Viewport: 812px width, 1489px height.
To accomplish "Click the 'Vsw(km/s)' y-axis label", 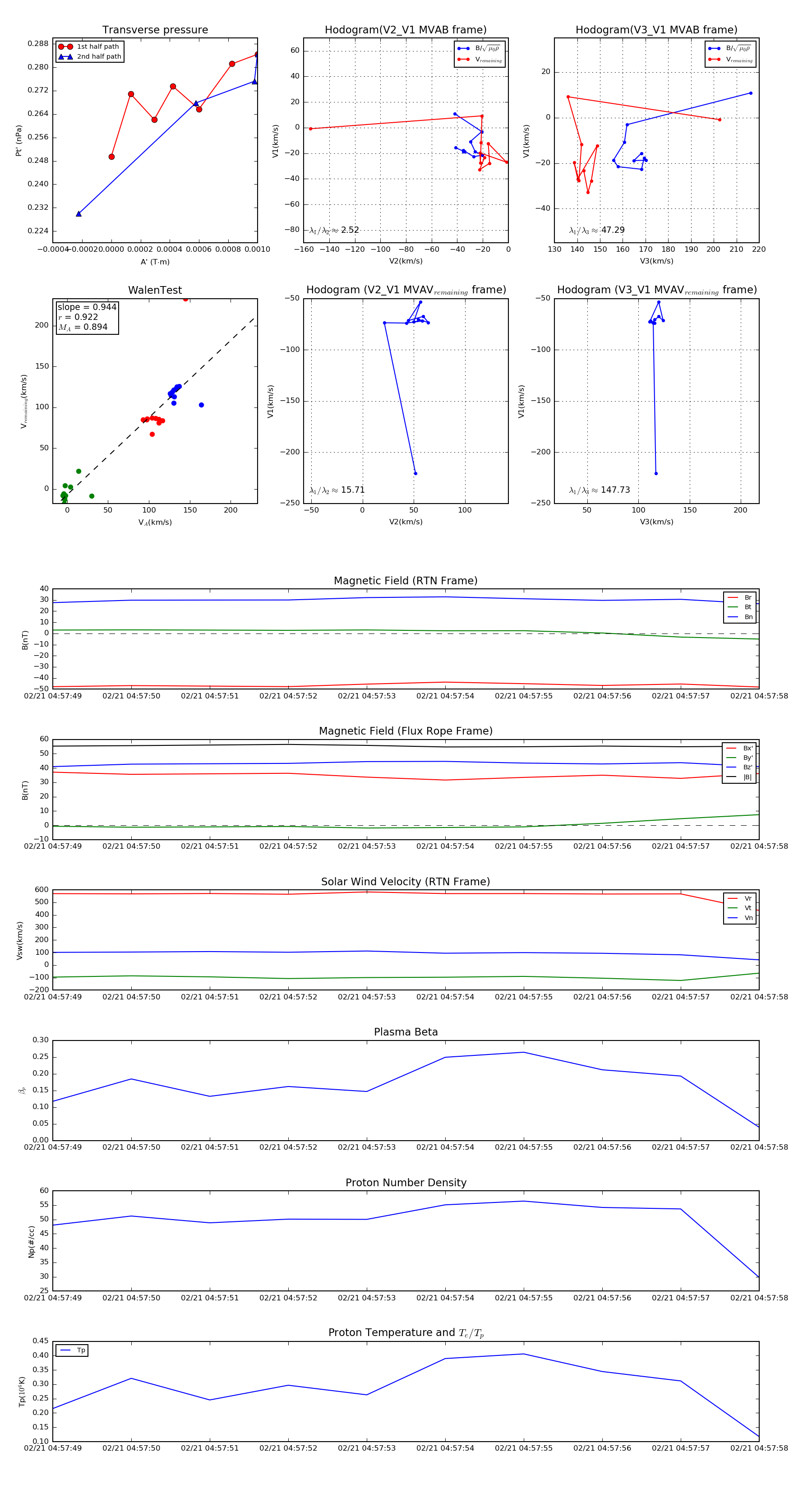I will click(x=20, y=940).
